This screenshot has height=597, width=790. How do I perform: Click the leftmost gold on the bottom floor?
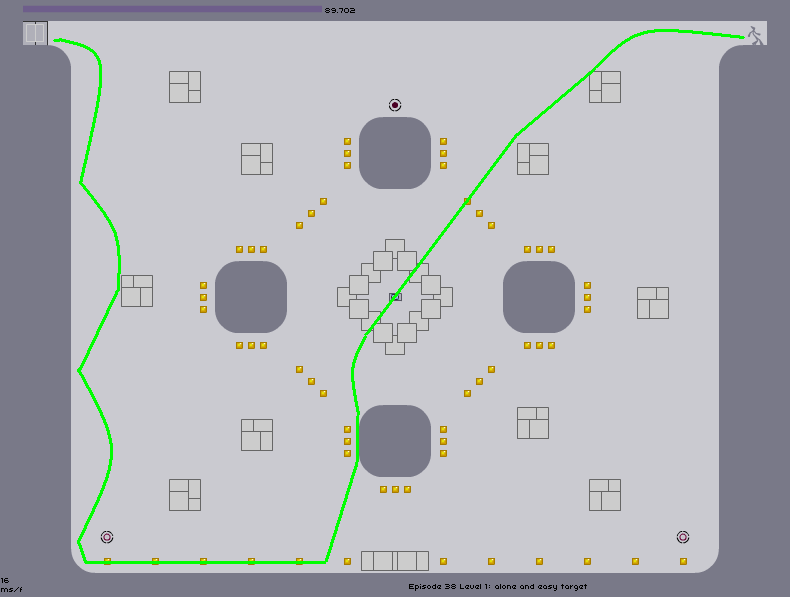click(107, 561)
